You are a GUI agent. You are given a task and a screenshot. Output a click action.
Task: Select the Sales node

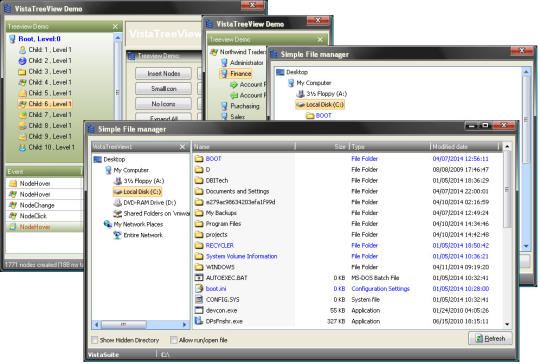click(238, 117)
